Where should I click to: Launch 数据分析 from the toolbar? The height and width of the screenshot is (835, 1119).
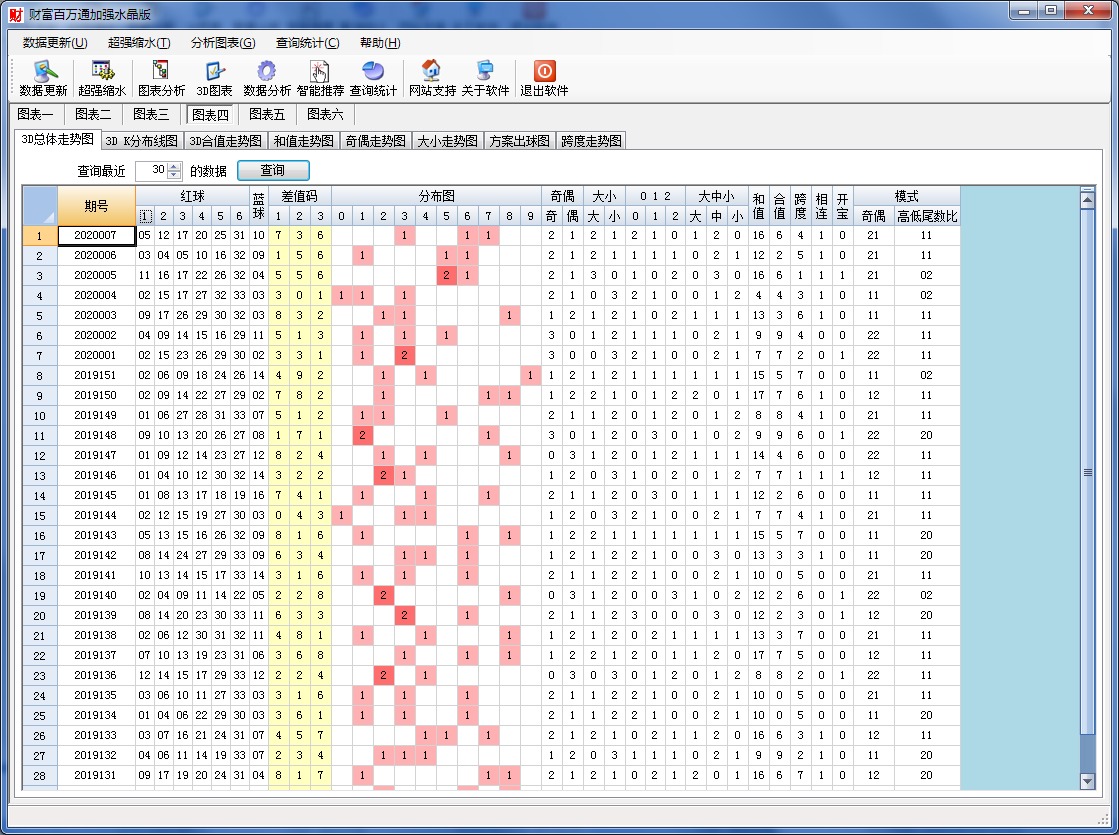267,72
